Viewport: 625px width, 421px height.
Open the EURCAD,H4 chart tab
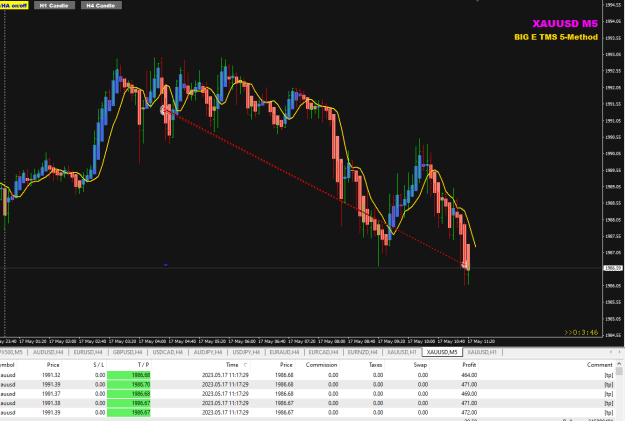[x=323, y=352]
